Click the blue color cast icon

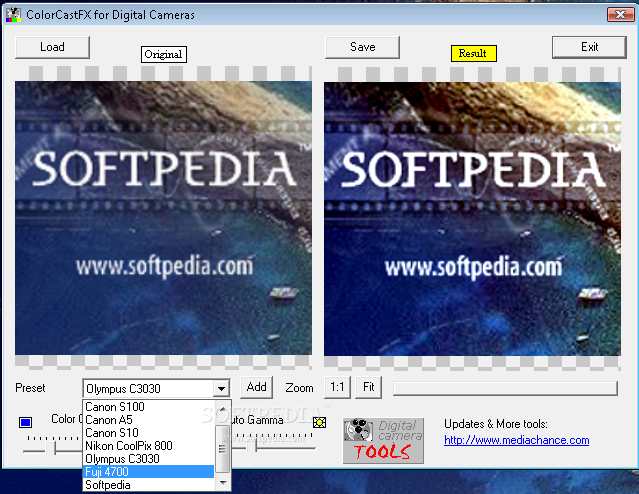[x=26, y=422]
